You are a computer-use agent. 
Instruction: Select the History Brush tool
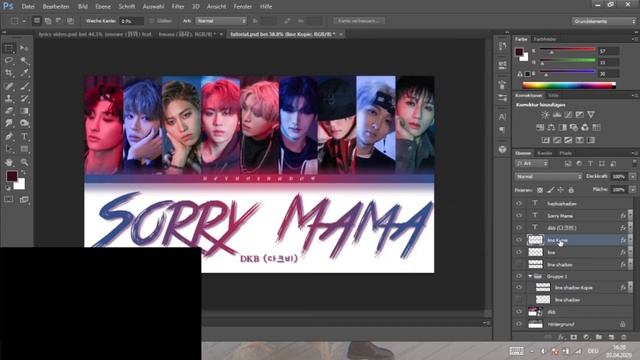(24, 98)
